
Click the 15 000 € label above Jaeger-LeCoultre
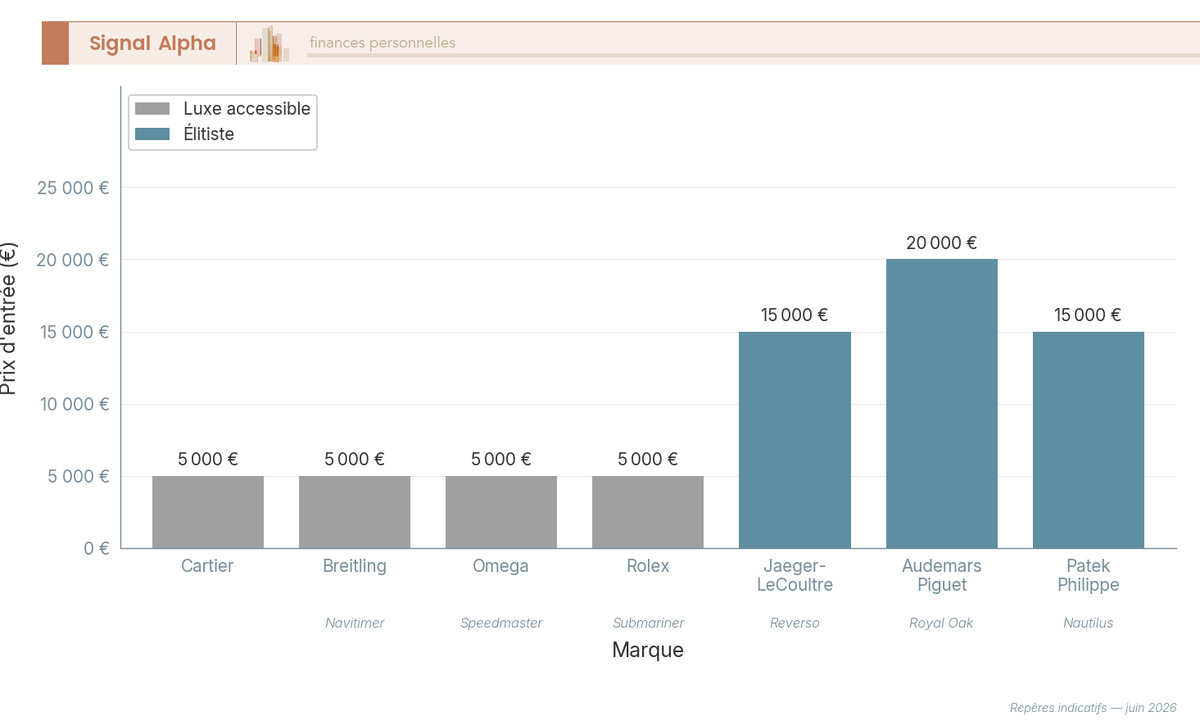pos(795,315)
